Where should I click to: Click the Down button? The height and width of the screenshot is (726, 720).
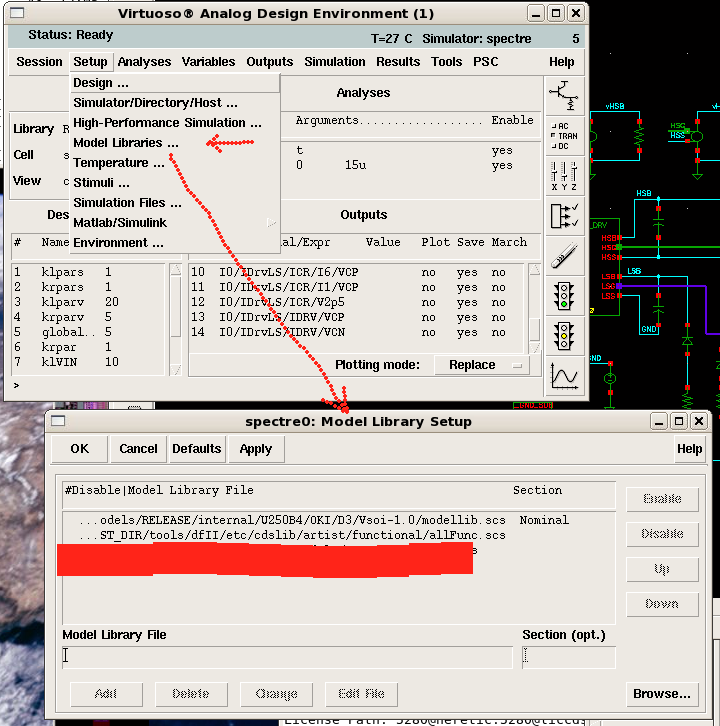(662, 604)
